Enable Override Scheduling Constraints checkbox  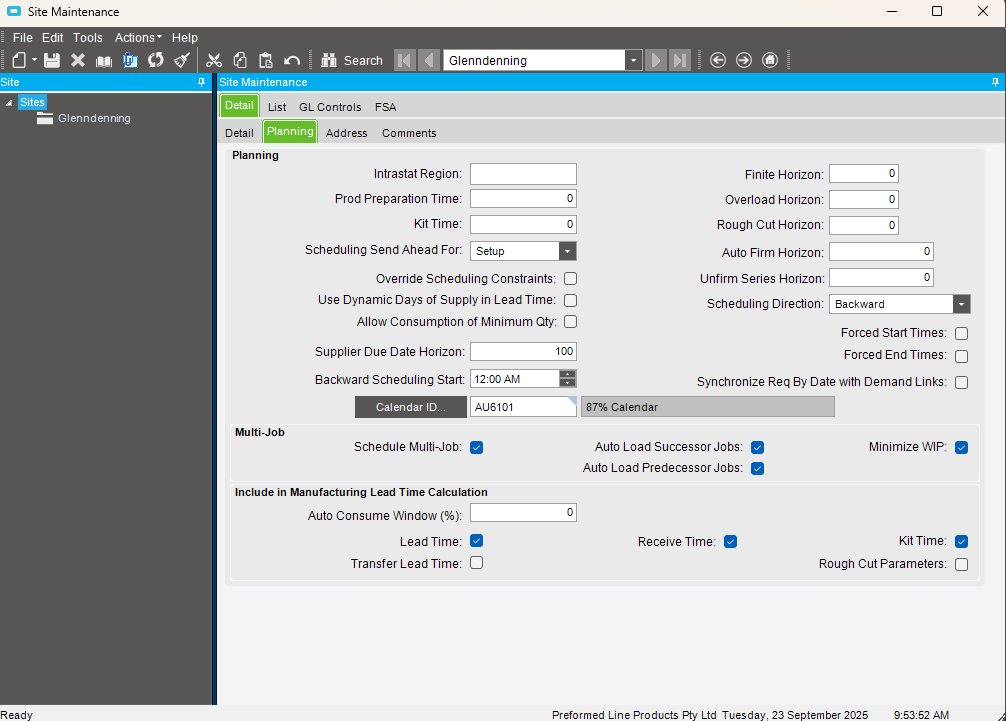(x=570, y=279)
